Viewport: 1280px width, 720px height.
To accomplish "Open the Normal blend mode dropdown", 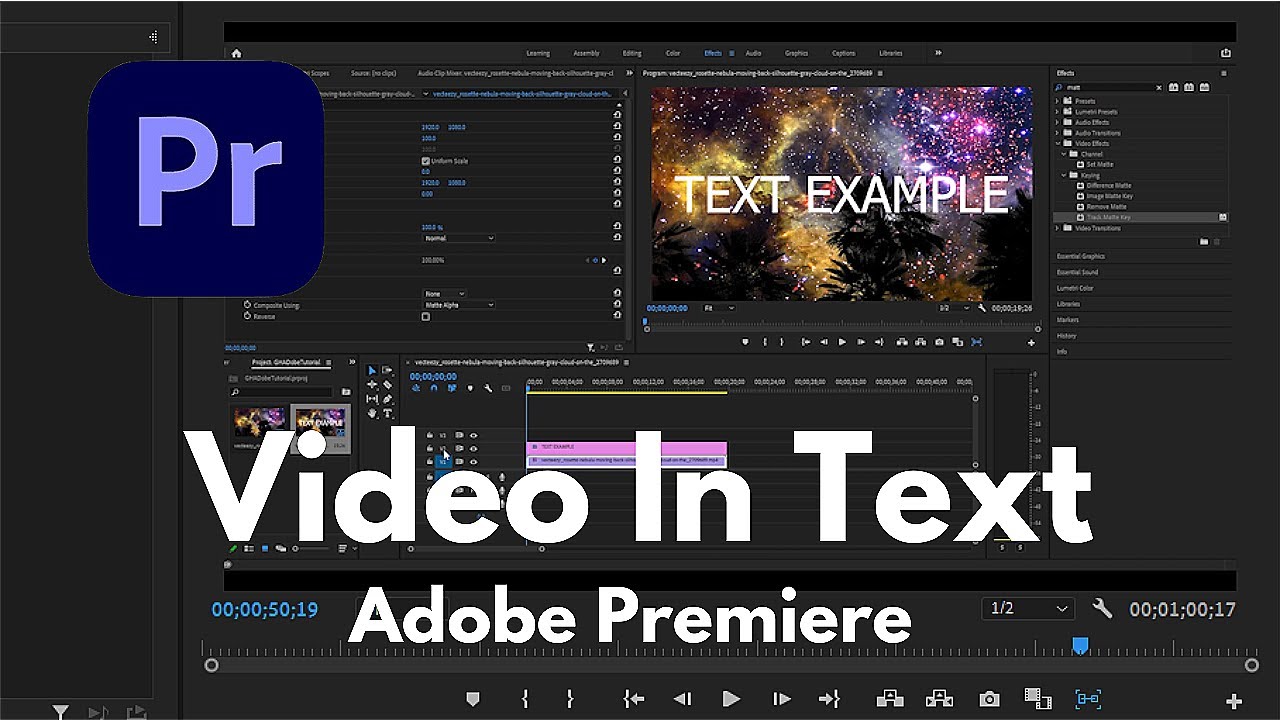I will coord(458,238).
